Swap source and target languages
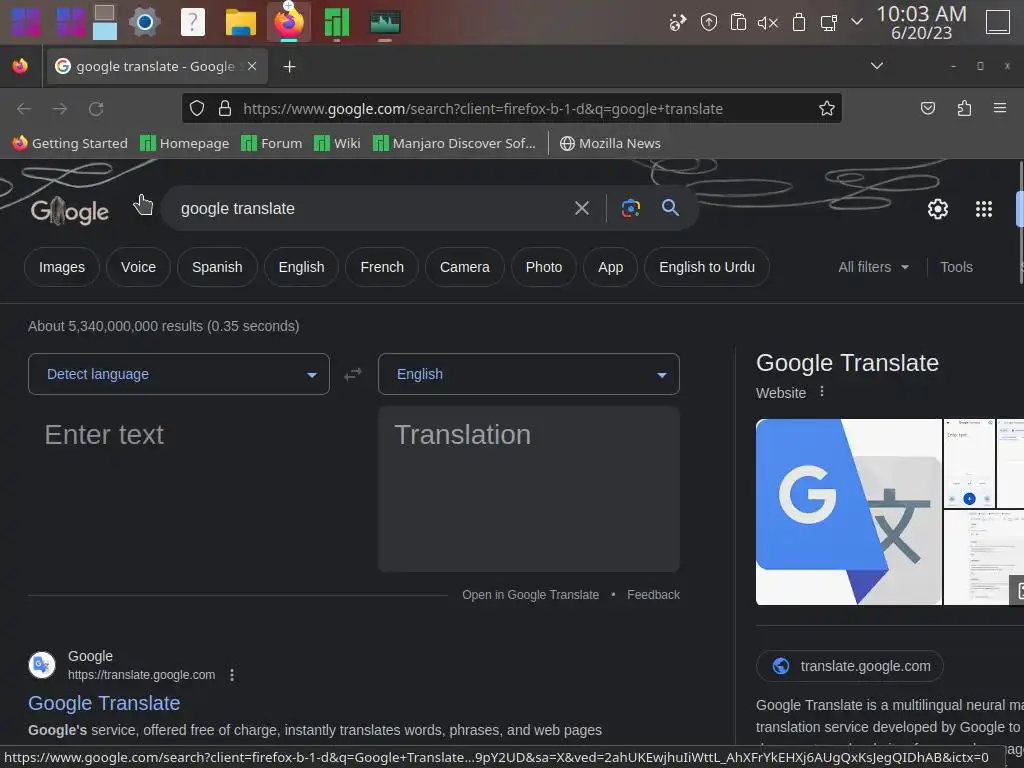 pyautogui.click(x=353, y=374)
